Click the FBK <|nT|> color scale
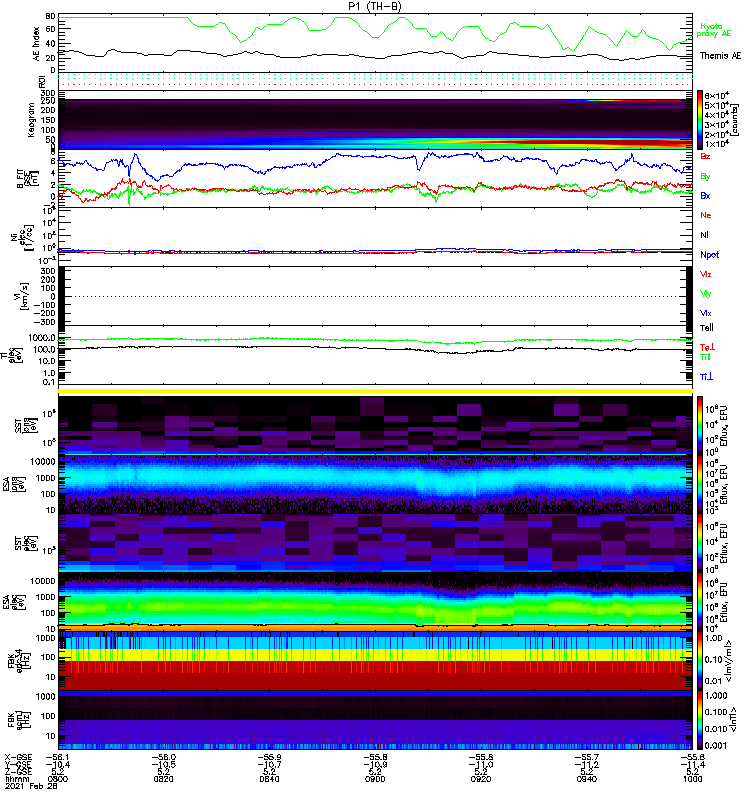 click(699, 720)
